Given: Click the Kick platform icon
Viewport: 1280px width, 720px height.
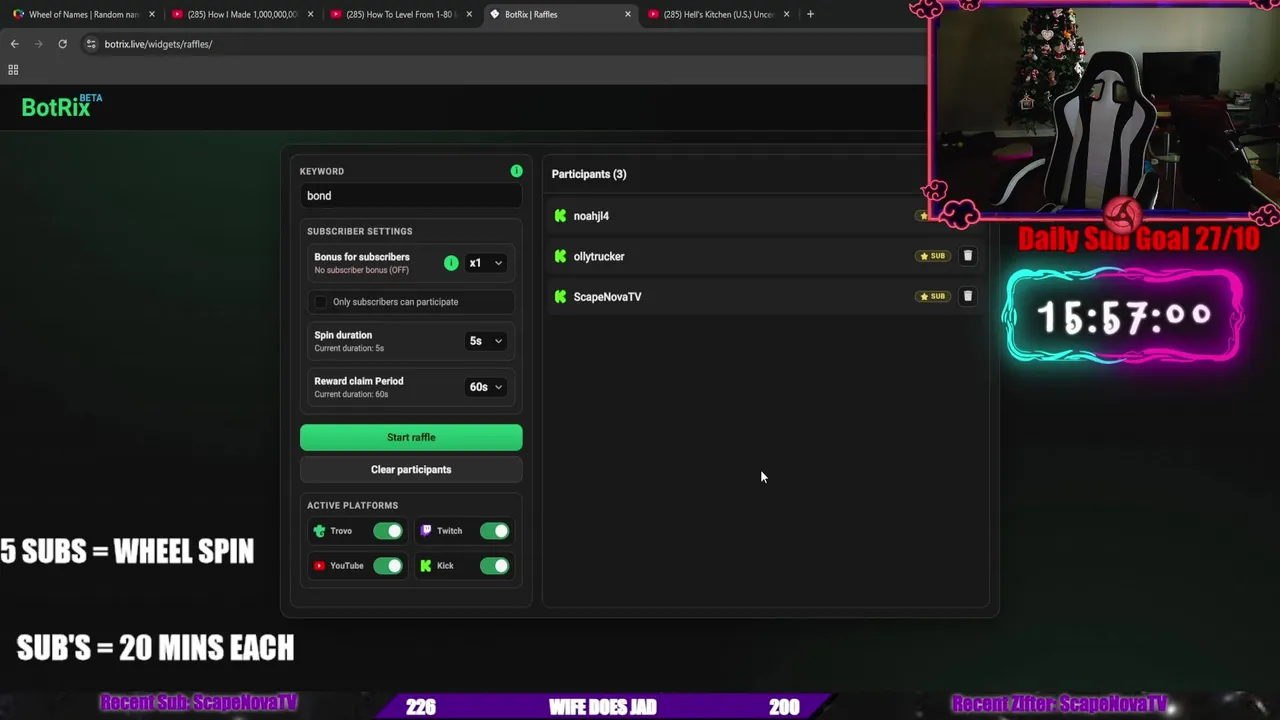Looking at the screenshot, I should (426, 566).
